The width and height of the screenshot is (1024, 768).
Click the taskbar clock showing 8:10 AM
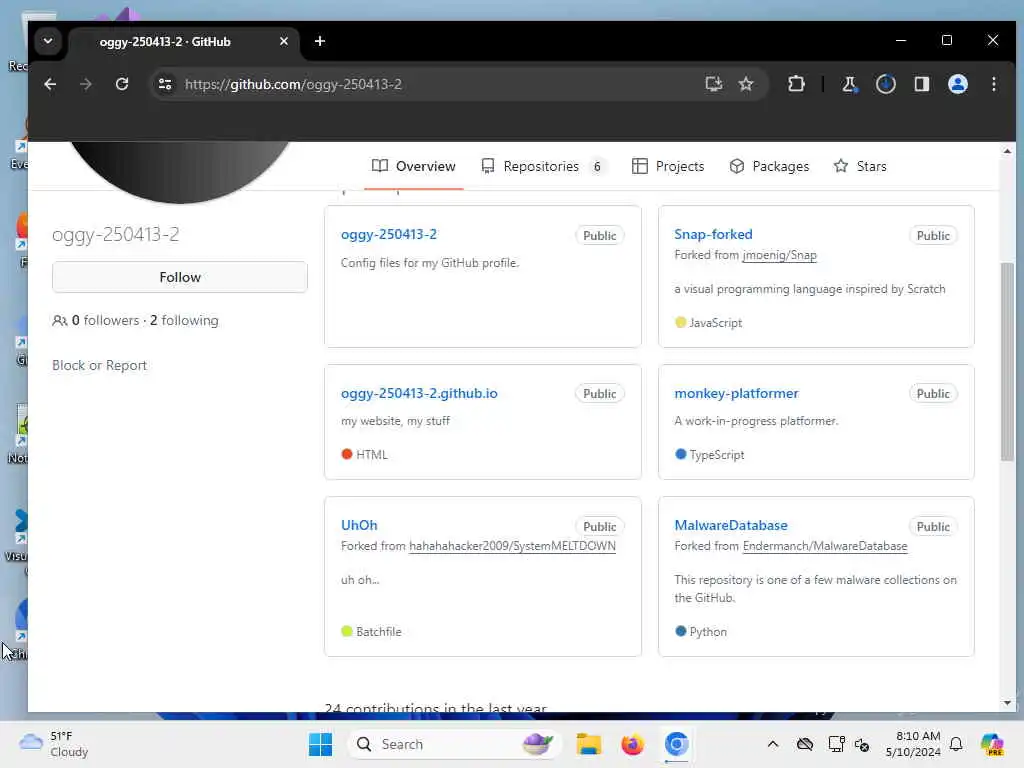click(913, 744)
